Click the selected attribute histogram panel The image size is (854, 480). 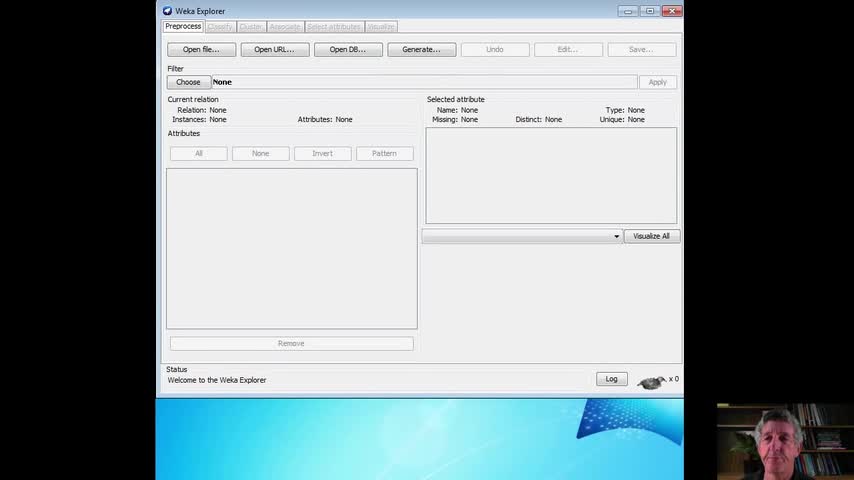pos(551,175)
